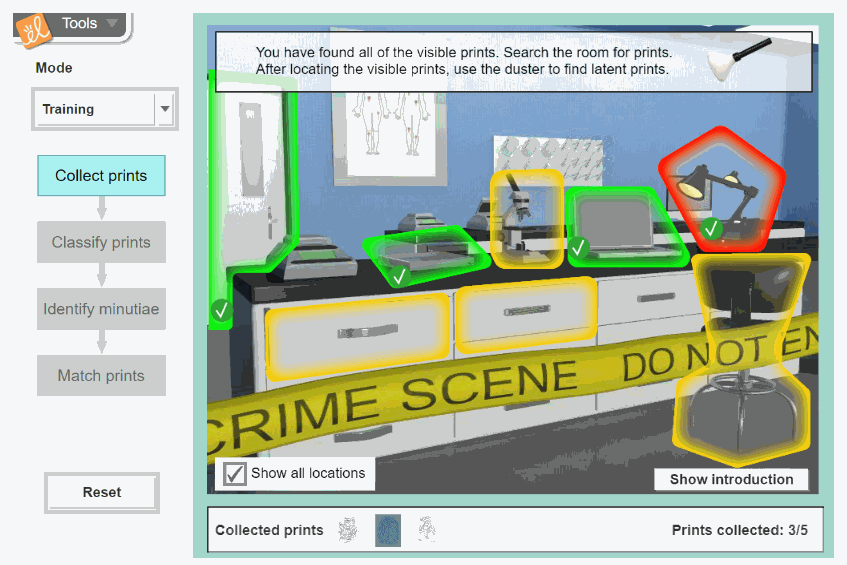
Task: Click the yellow-highlighted office chair
Action: tap(740, 360)
